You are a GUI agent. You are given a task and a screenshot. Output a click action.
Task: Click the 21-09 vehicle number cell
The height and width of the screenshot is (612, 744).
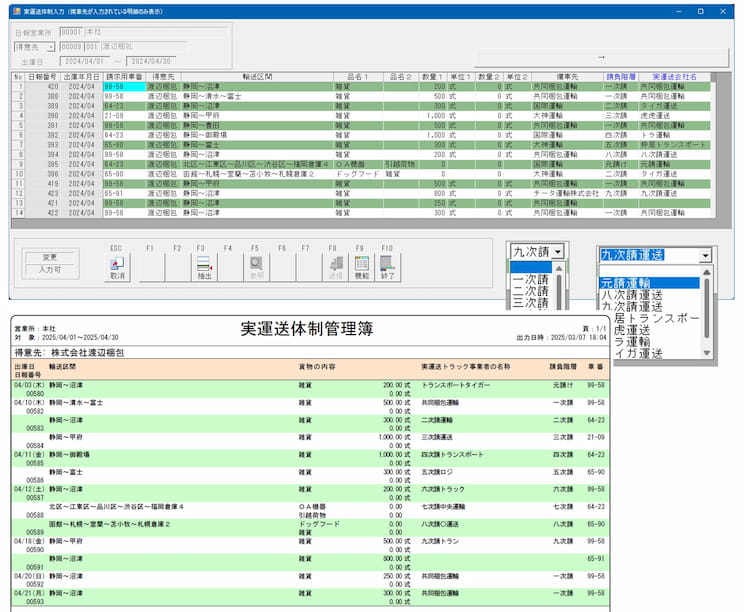[124, 116]
